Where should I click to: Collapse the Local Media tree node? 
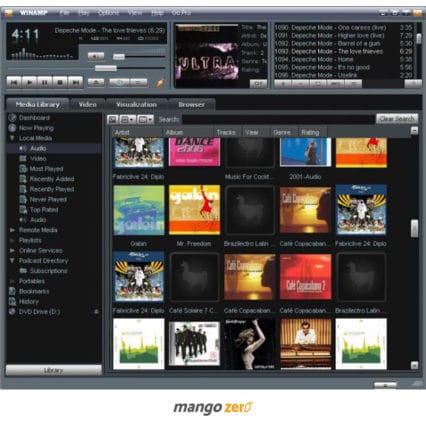click(x=12, y=138)
